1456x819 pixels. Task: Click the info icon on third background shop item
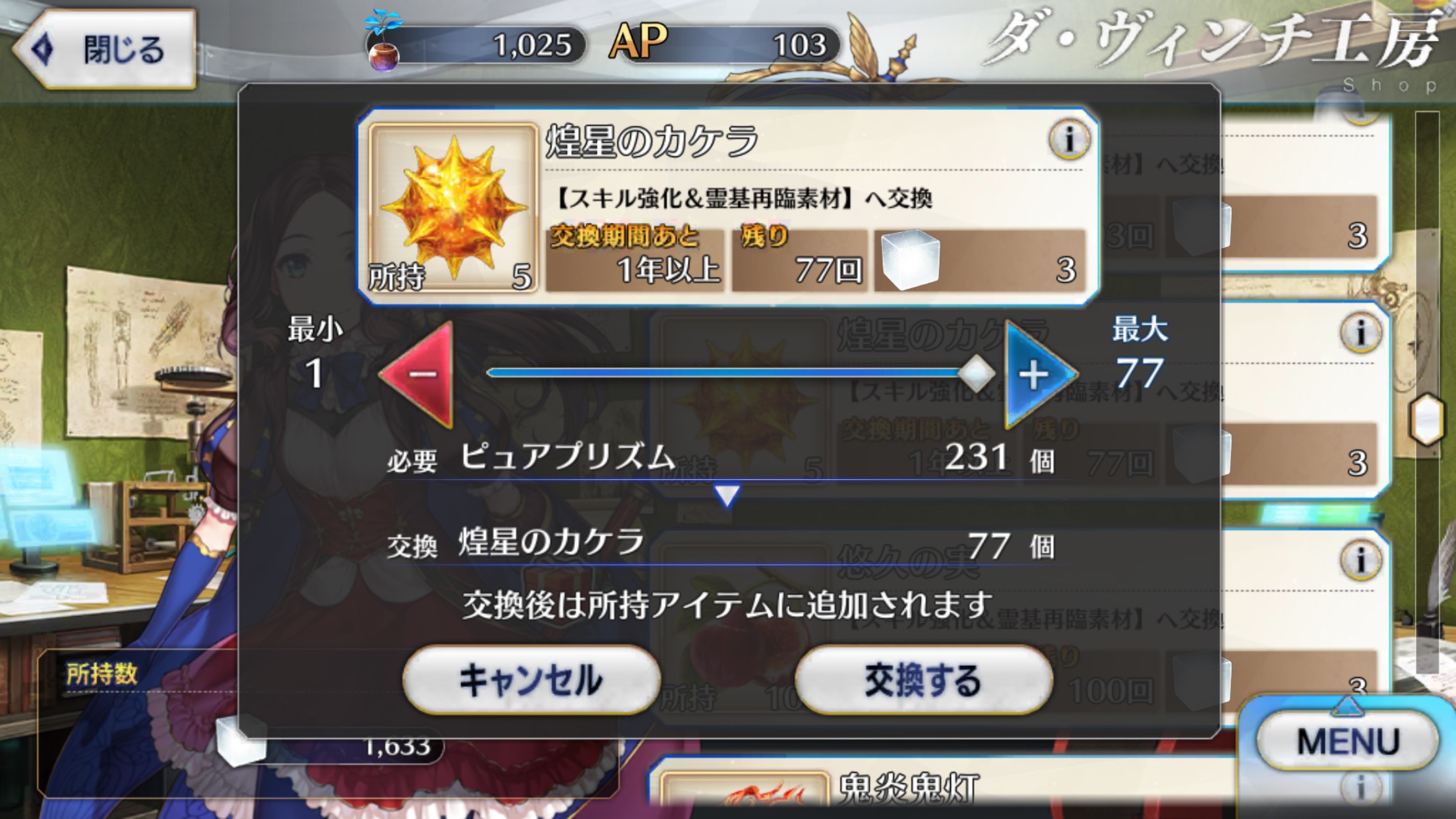tap(1360, 560)
